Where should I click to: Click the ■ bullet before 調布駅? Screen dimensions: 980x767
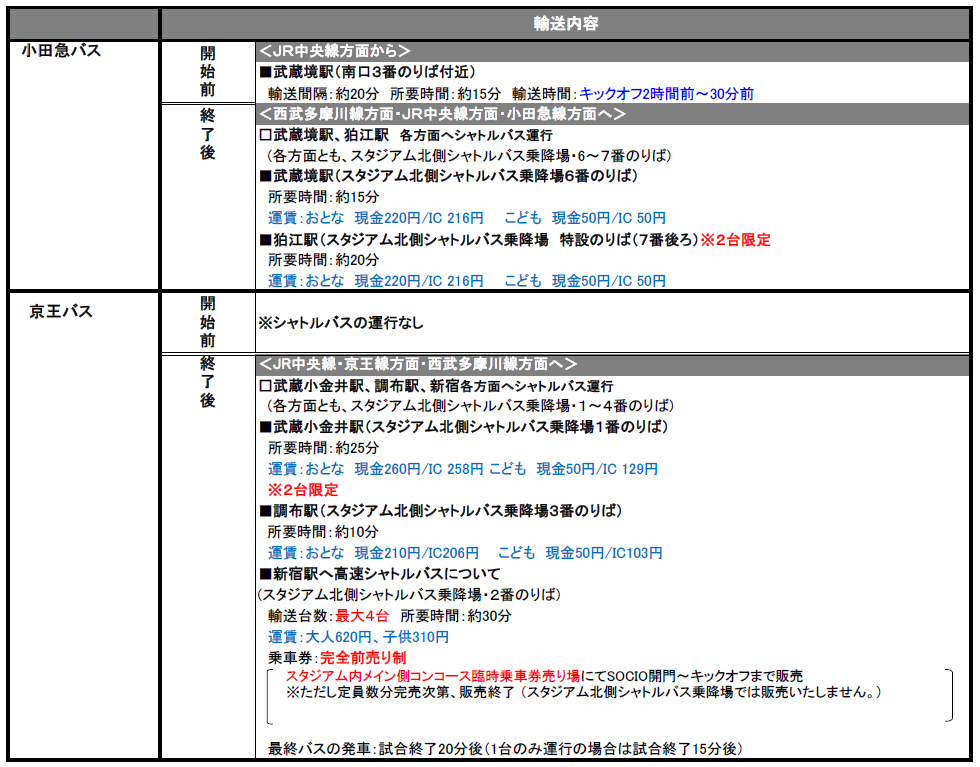(x=266, y=511)
